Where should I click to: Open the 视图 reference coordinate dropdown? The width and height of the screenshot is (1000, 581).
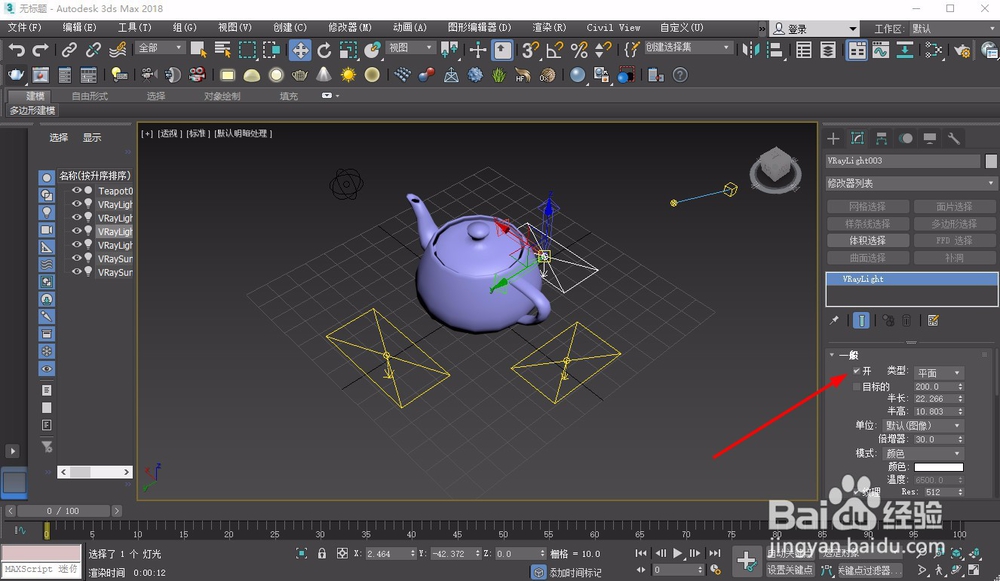tap(410, 48)
